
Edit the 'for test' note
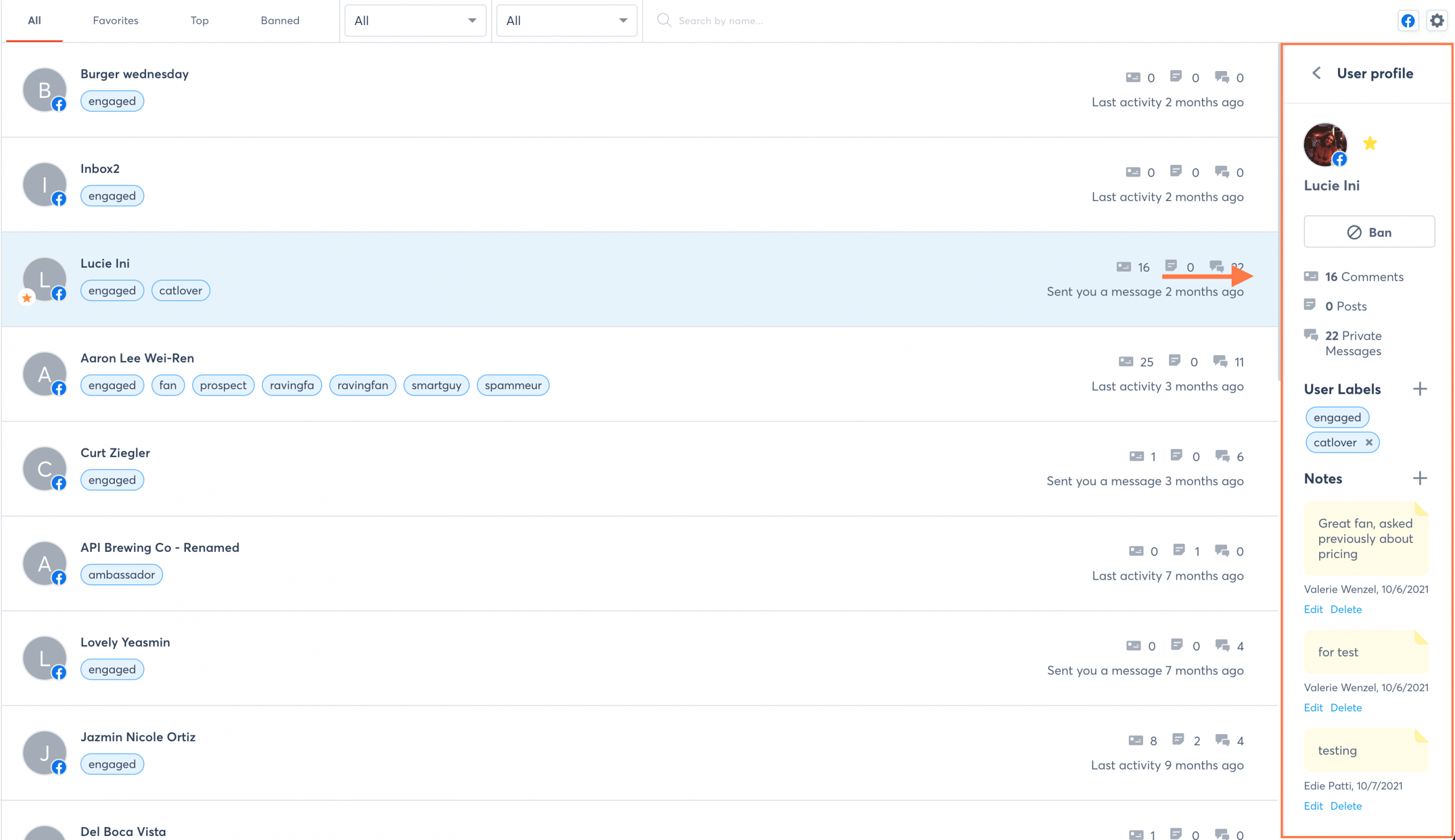(1313, 708)
